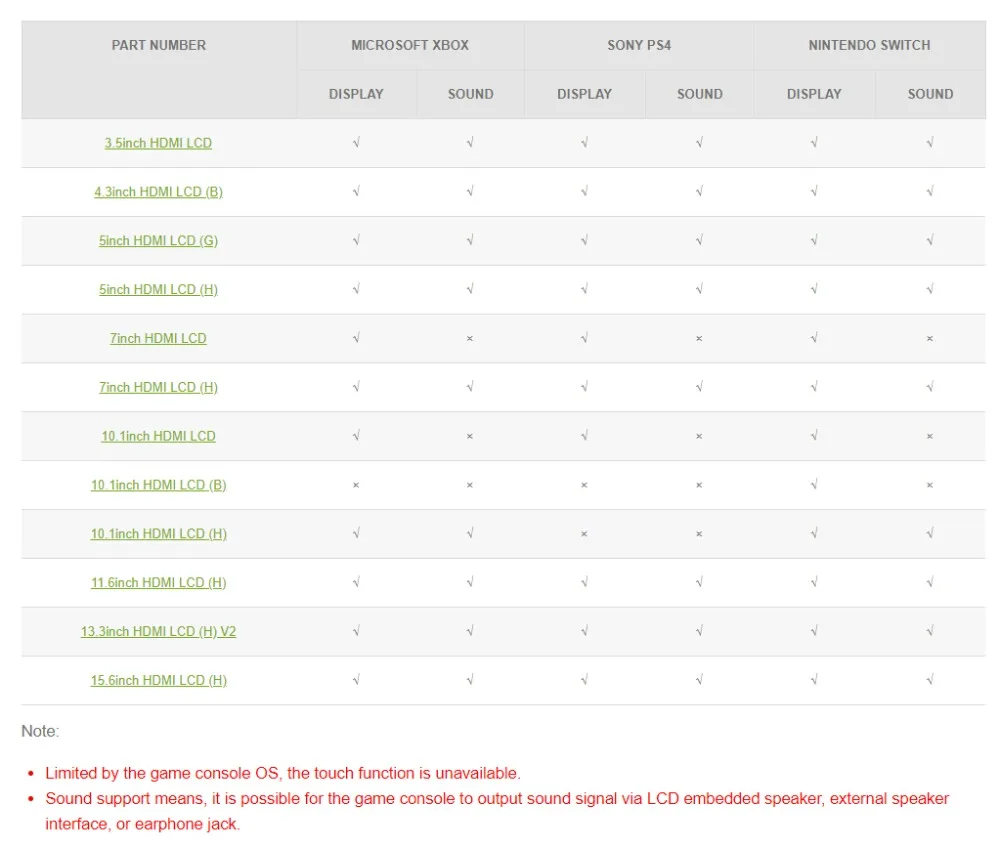Open the 10.1inch HDMI LCD (H) link
1000x848 pixels.
pos(158,534)
